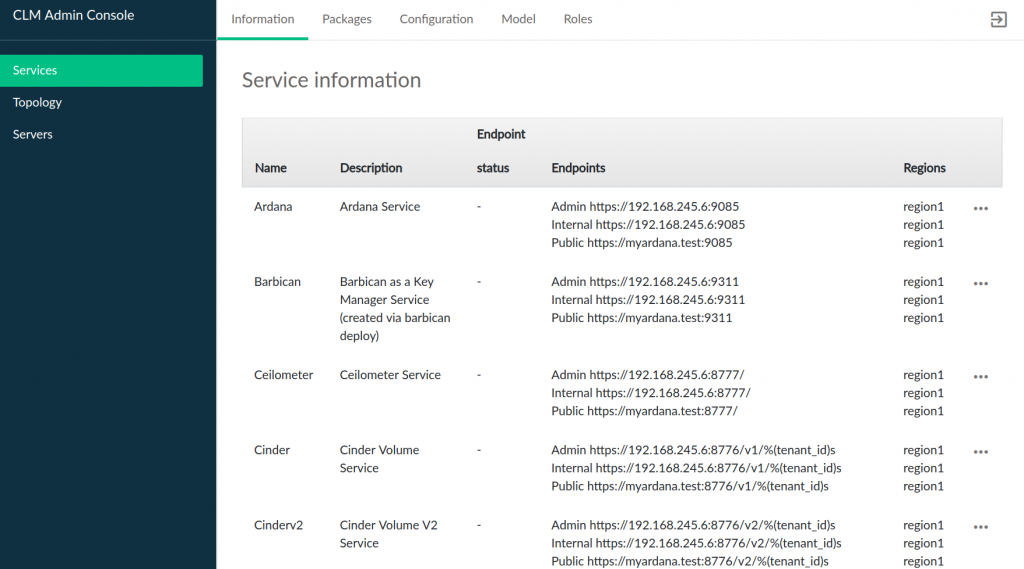Viewport: 1024px width, 569px height.
Task: Click the logout icon in top right
Action: click(x=998, y=20)
